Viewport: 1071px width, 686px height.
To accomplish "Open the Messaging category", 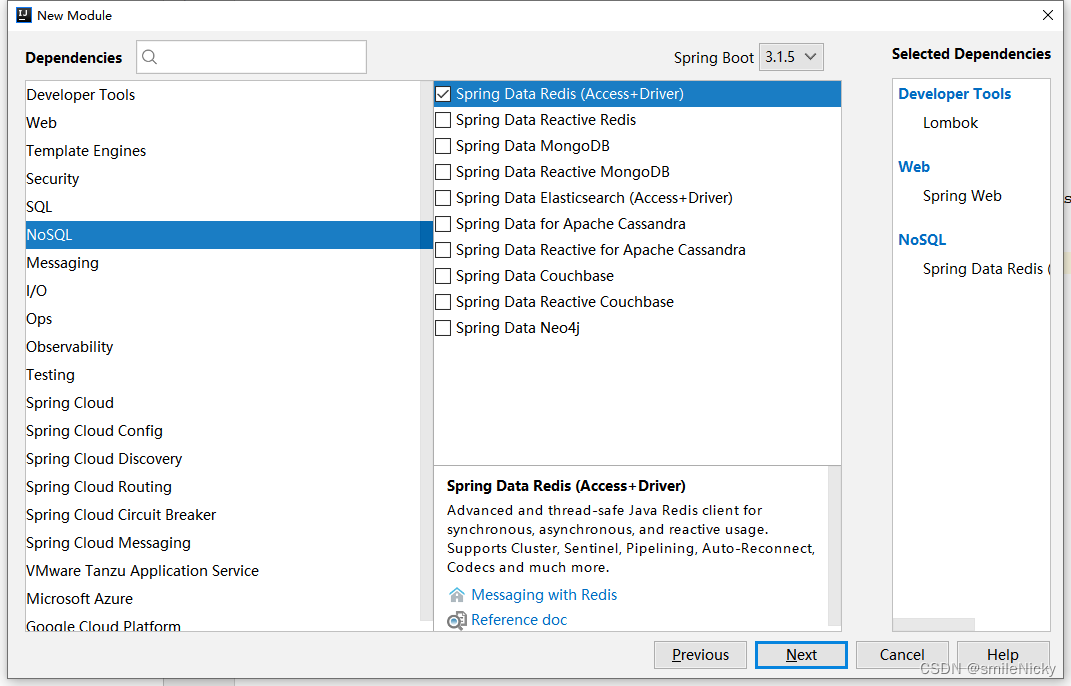I will [223, 263].
